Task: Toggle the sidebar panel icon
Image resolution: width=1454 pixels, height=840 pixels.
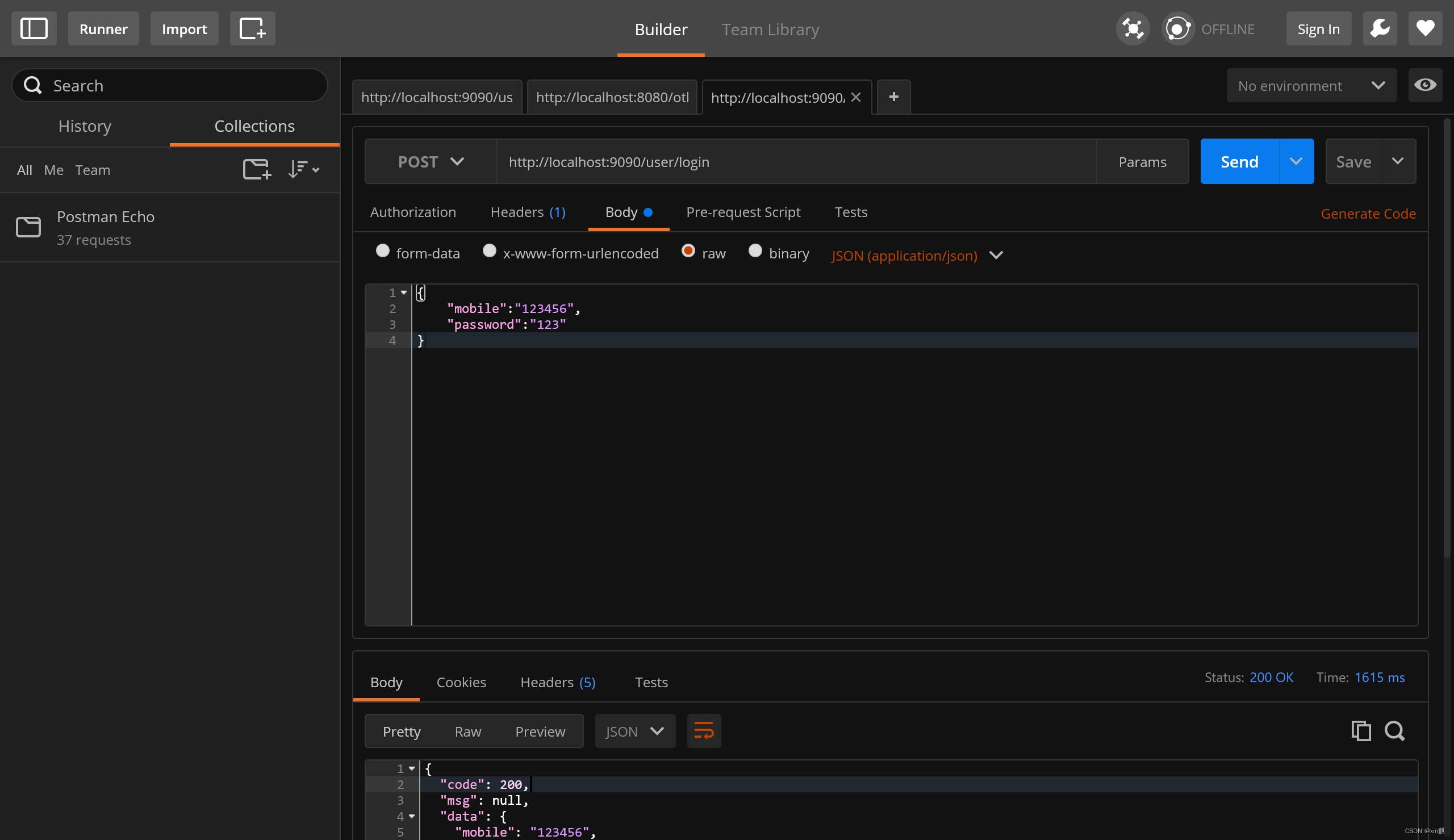Action: pos(34,28)
